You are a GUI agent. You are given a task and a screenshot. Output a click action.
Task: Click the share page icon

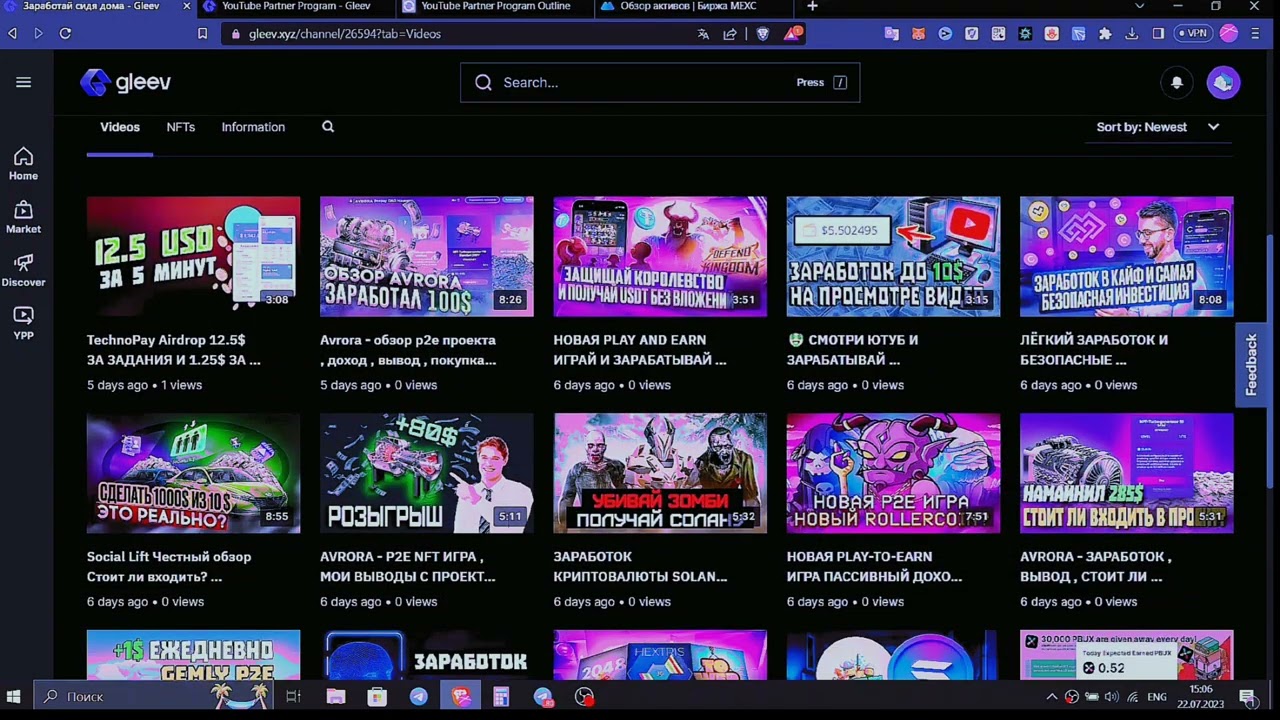coord(730,33)
